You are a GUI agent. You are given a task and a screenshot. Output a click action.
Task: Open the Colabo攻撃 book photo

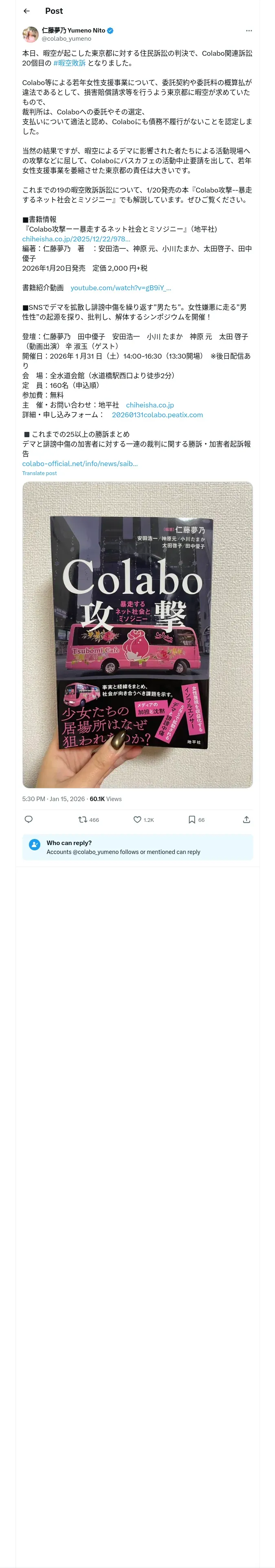pyautogui.click(x=137, y=634)
